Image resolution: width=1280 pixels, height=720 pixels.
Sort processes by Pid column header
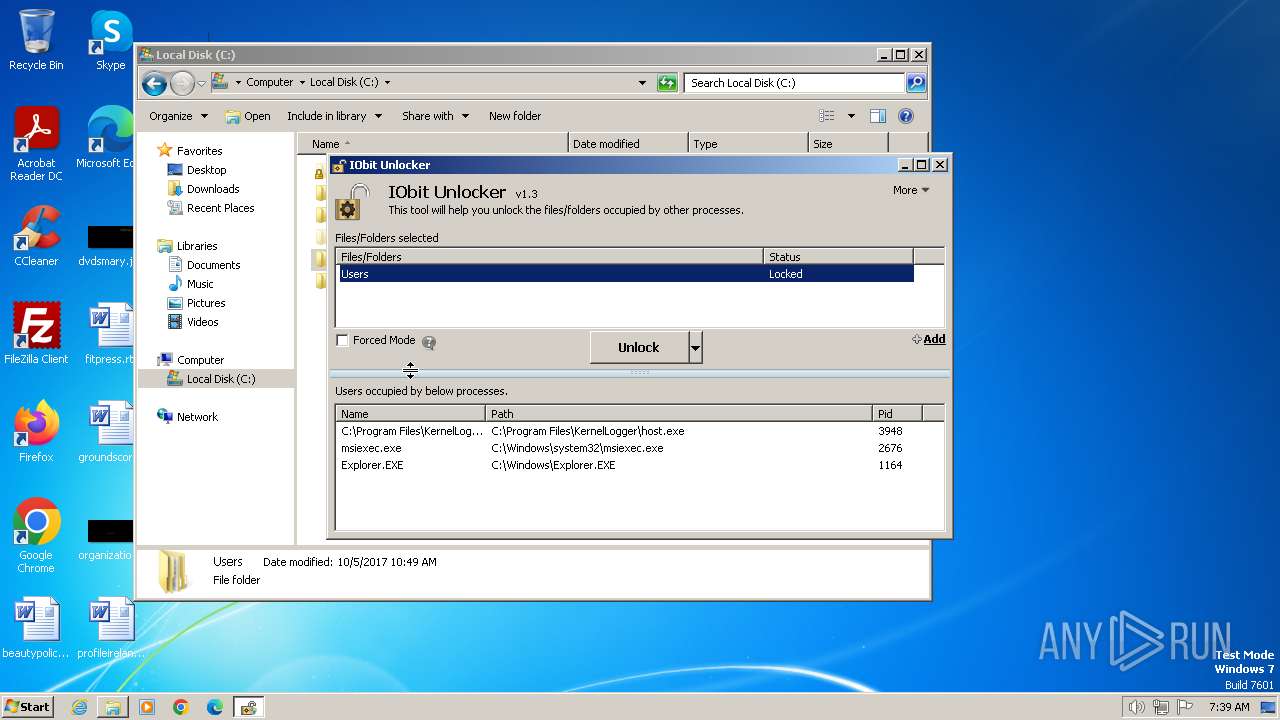point(897,413)
